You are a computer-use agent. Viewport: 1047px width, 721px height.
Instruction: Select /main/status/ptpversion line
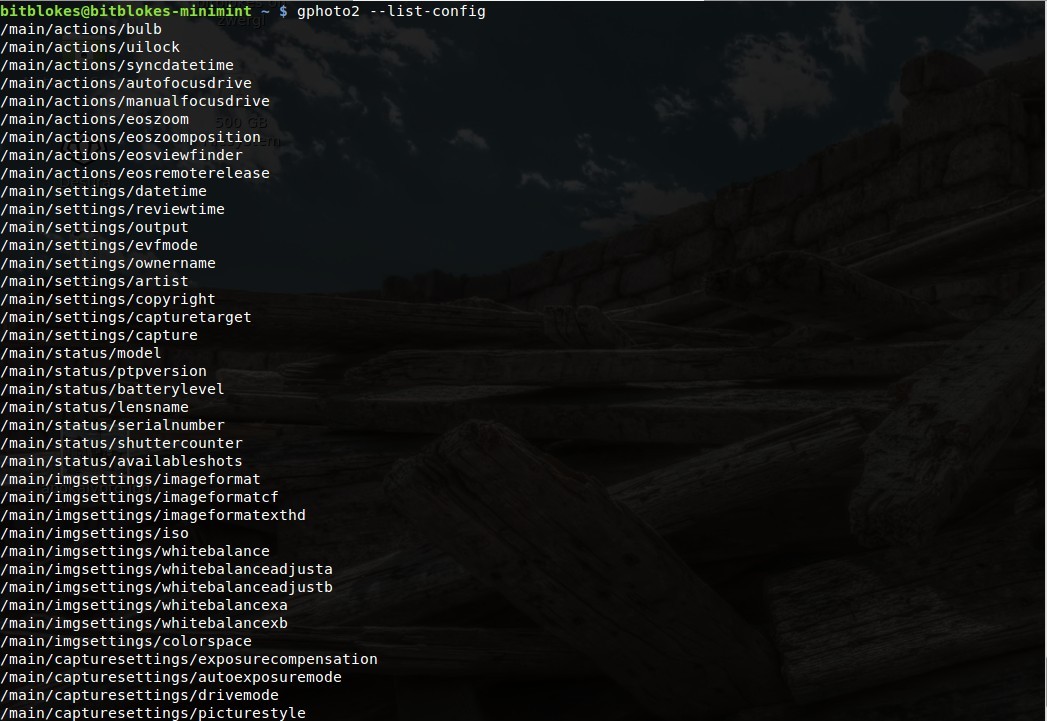point(103,372)
